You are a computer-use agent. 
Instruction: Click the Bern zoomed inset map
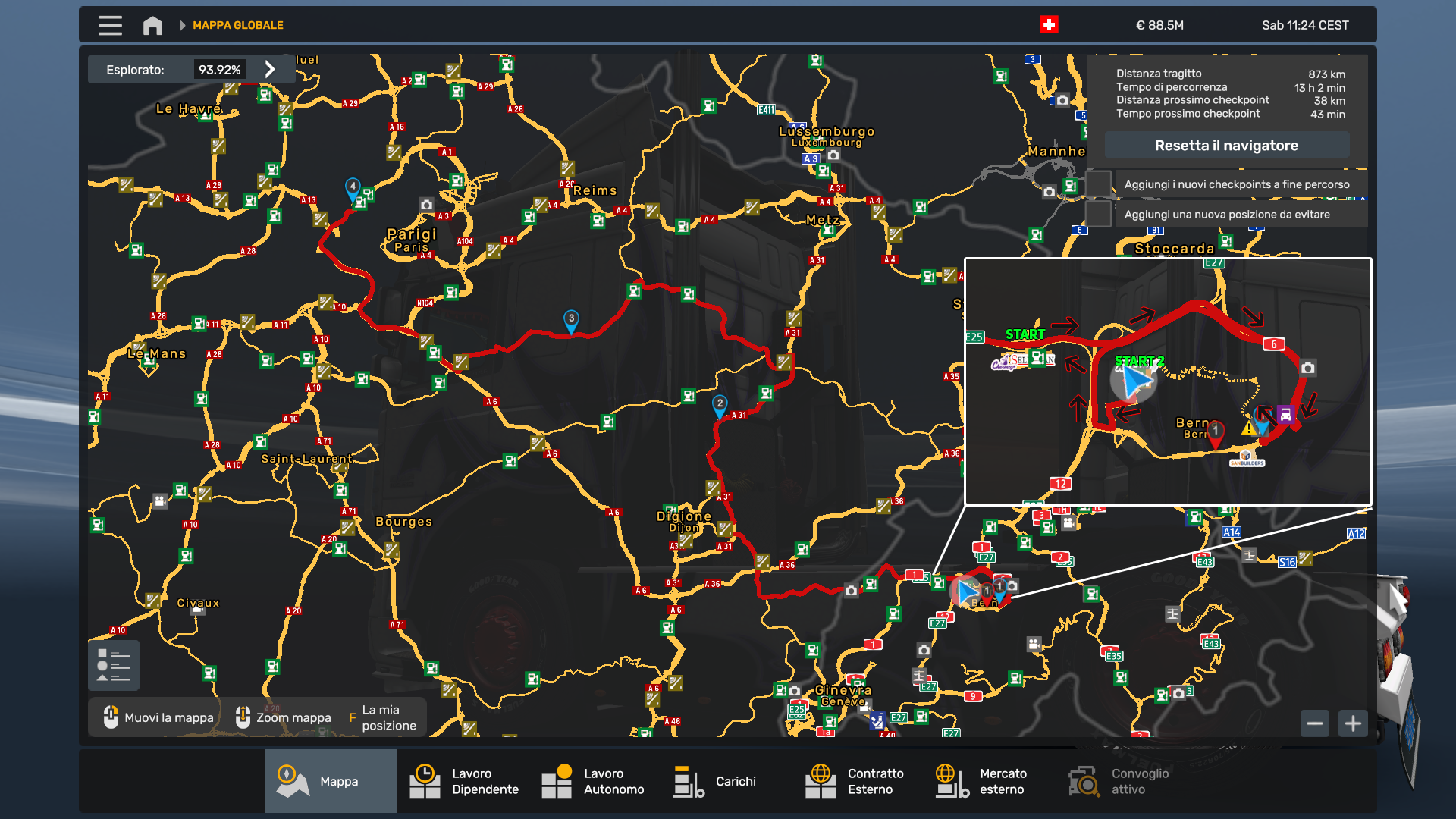(1168, 381)
